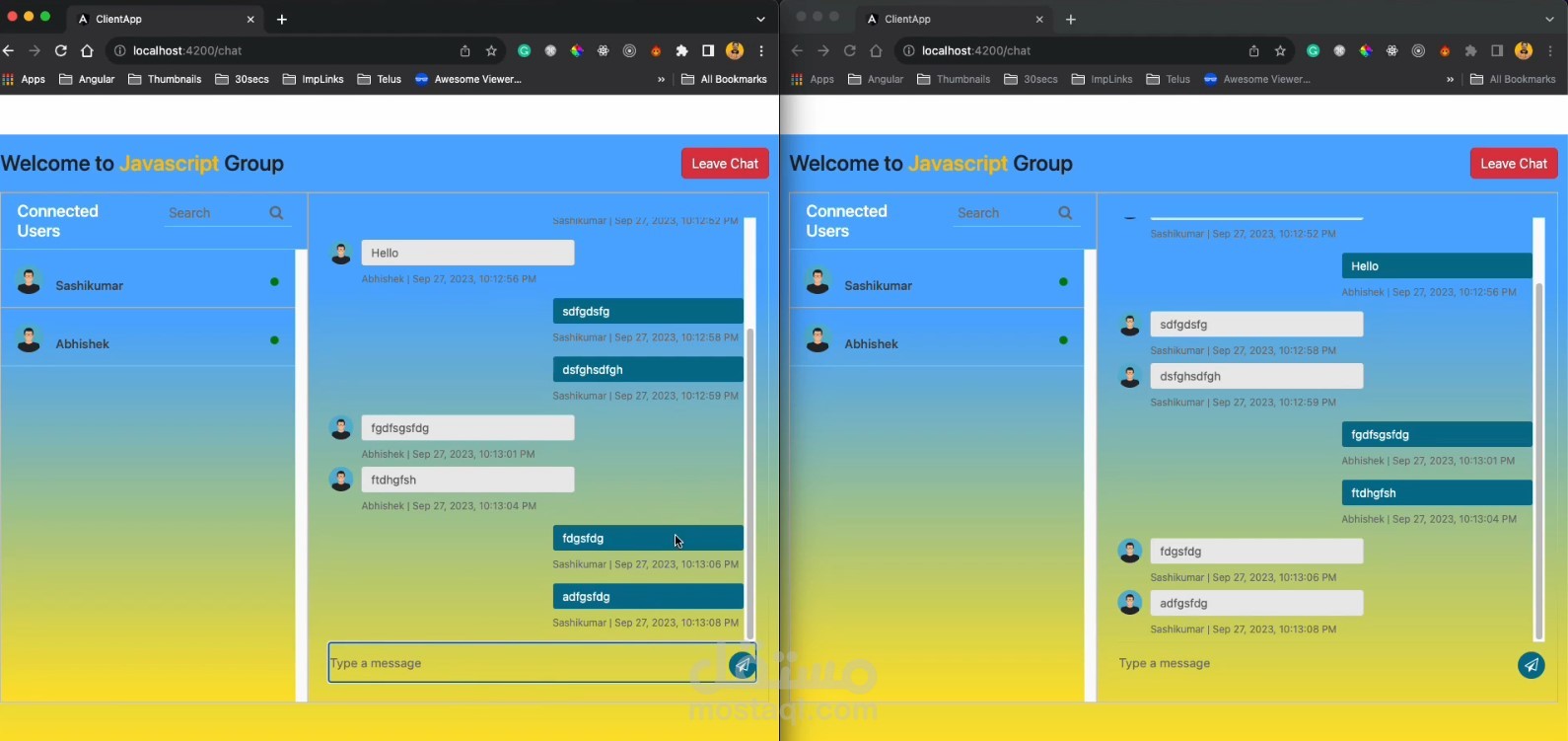Click chat scrollbar in right window
This screenshot has width=1568, height=741.
pyautogui.click(x=1538, y=460)
